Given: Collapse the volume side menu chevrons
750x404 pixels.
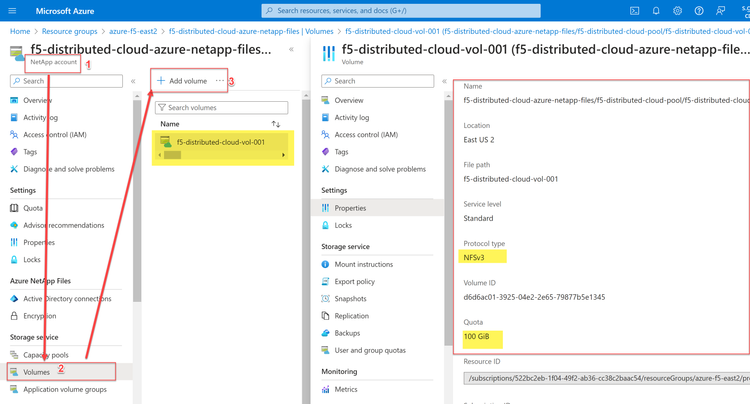Looking at the screenshot, I should tap(444, 81).
